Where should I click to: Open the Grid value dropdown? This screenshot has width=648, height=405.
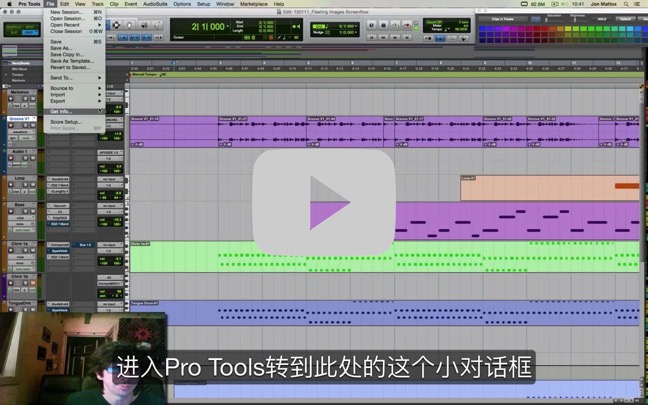[356, 26]
